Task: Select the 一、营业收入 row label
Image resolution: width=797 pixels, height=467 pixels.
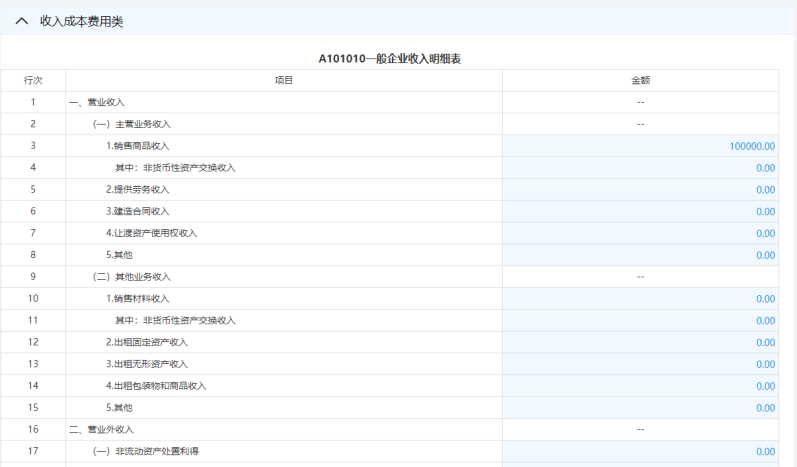Action: pyautogui.click(x=97, y=102)
